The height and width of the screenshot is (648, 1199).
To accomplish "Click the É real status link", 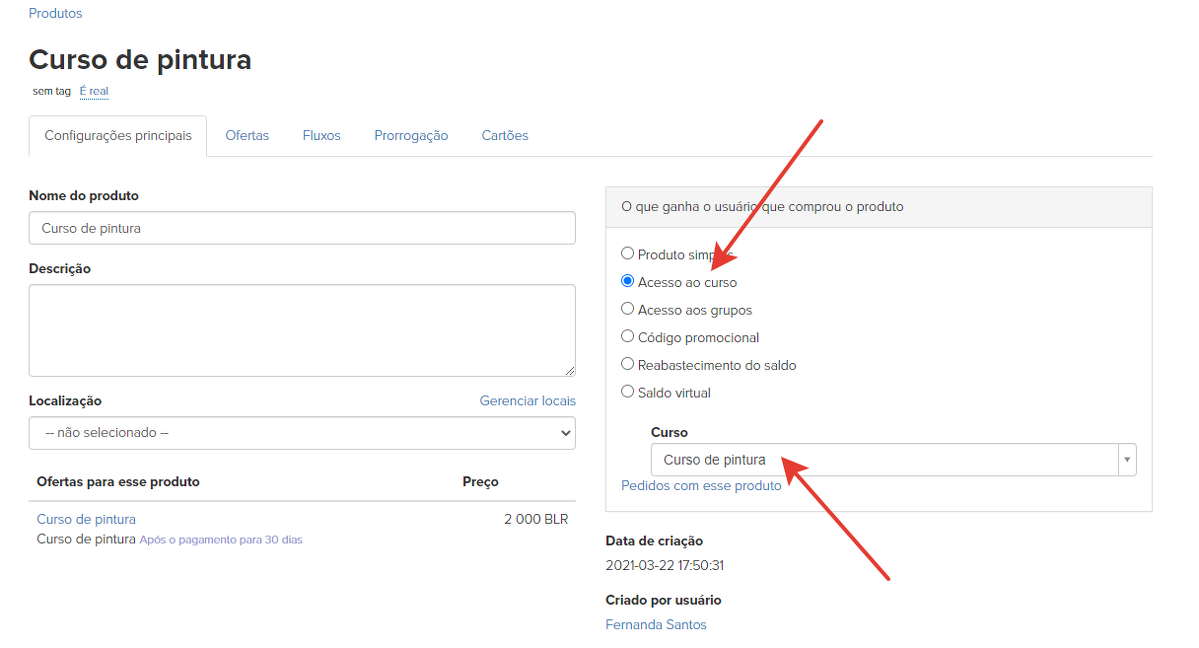I will pyautogui.click(x=94, y=91).
